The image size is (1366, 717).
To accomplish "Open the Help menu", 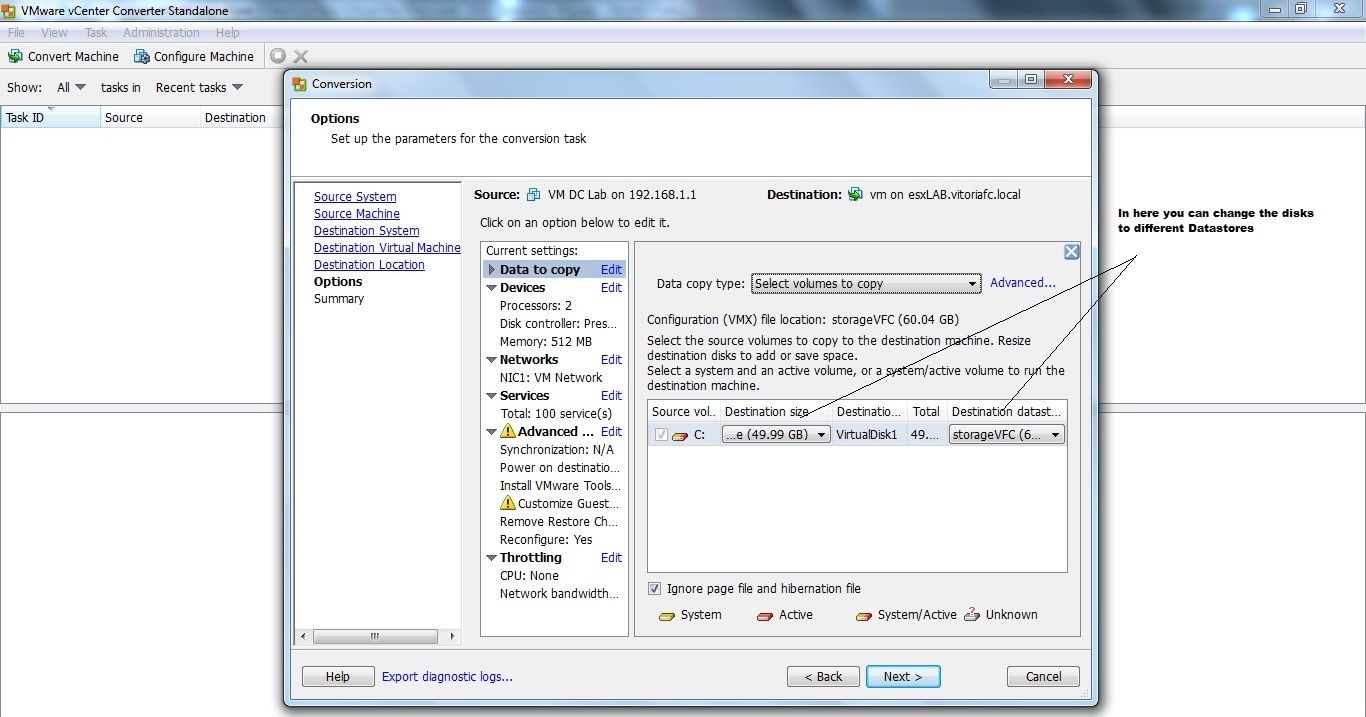I will [x=228, y=33].
